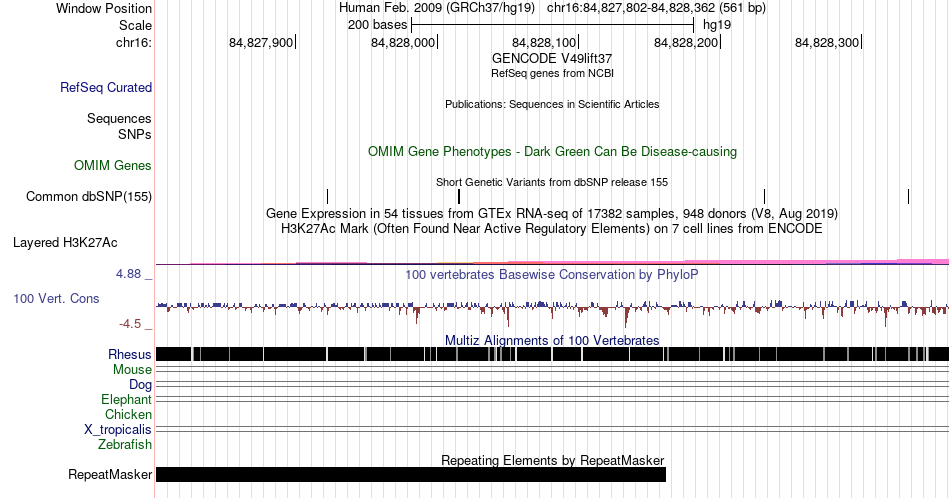Click the Sequences track label

pyautogui.click(x=119, y=118)
